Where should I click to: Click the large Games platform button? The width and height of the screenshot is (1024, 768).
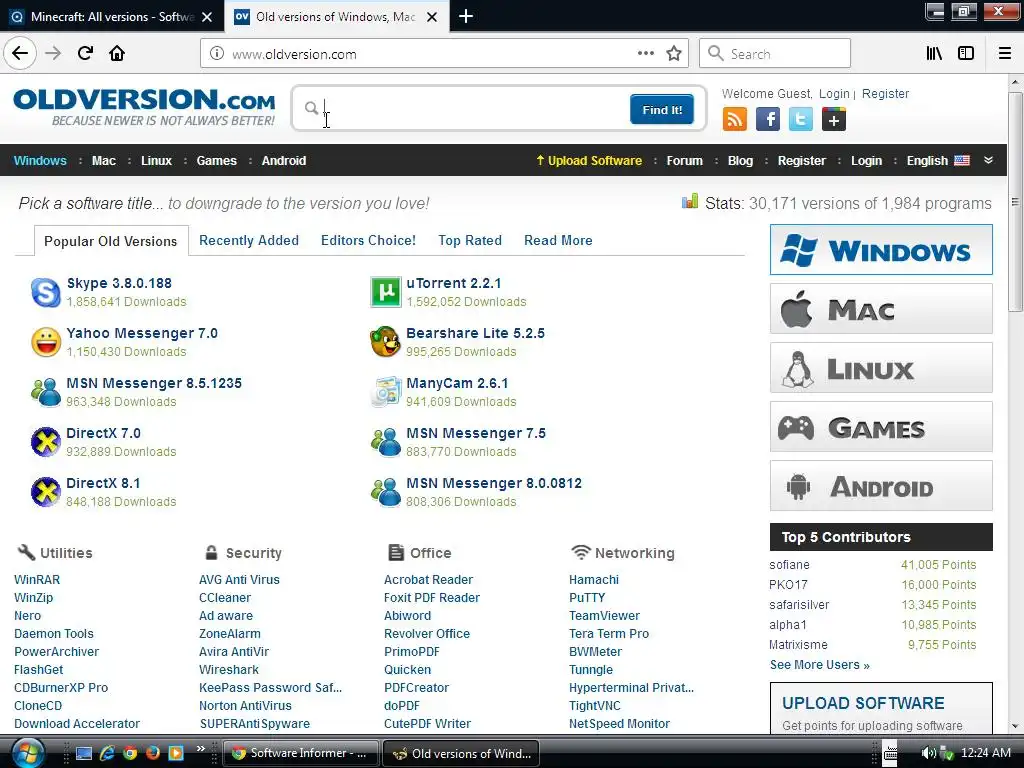point(881,427)
